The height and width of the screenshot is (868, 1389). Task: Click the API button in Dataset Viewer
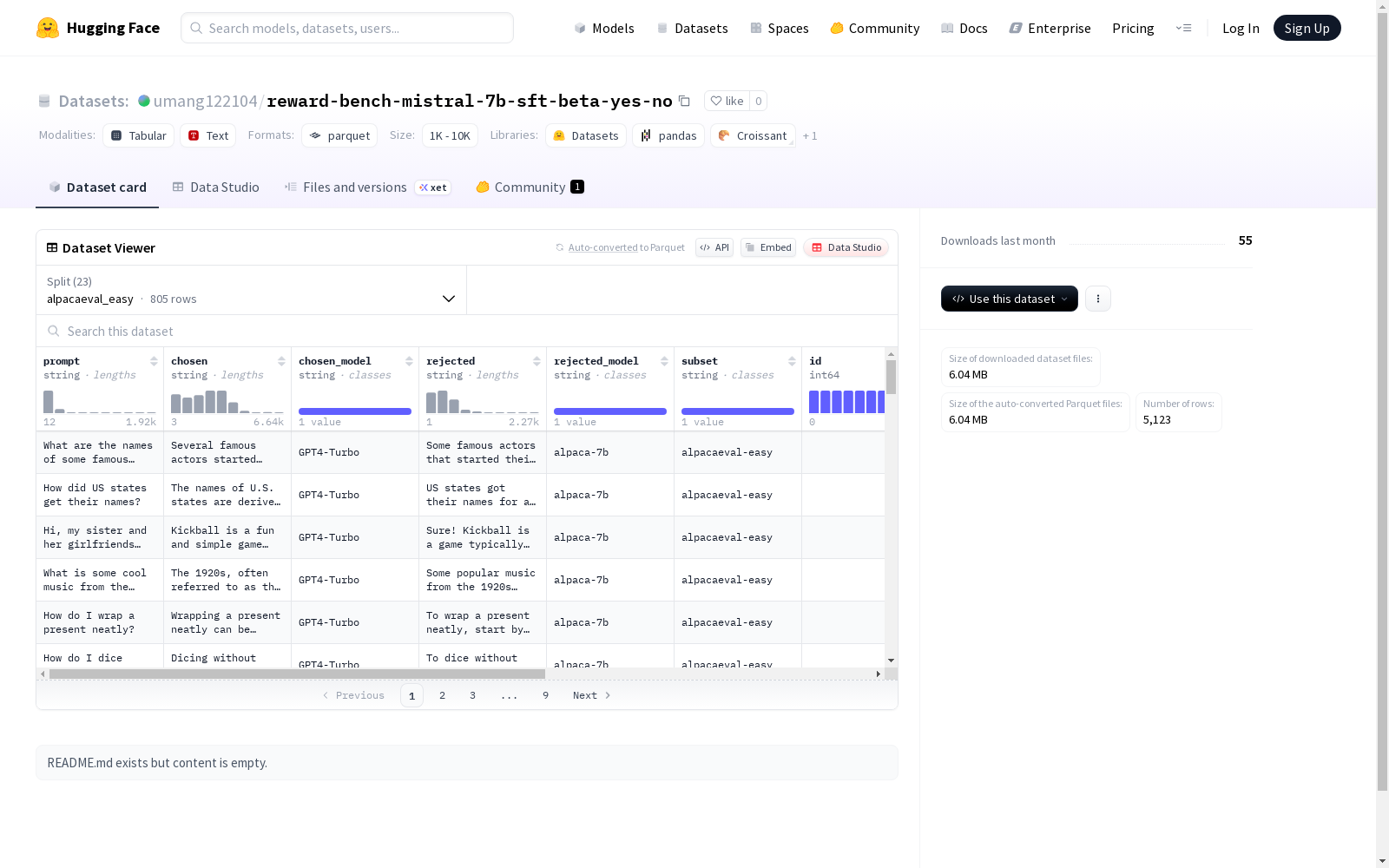pyautogui.click(x=714, y=247)
